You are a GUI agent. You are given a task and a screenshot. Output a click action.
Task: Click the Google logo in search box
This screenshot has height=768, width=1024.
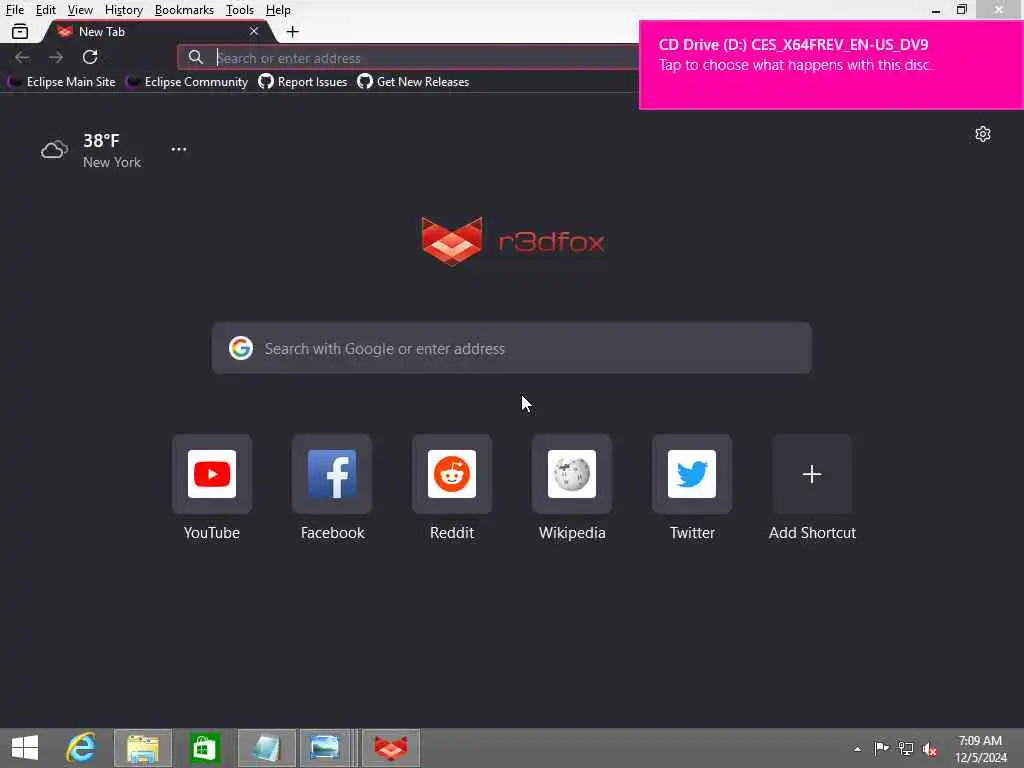pos(241,348)
